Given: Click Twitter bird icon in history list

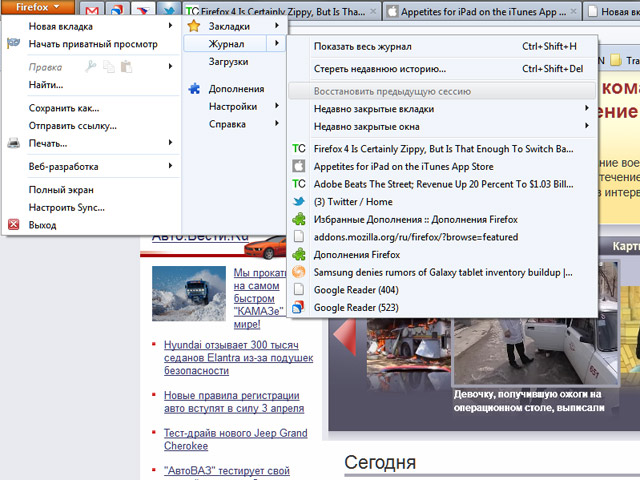Looking at the screenshot, I should (299, 202).
